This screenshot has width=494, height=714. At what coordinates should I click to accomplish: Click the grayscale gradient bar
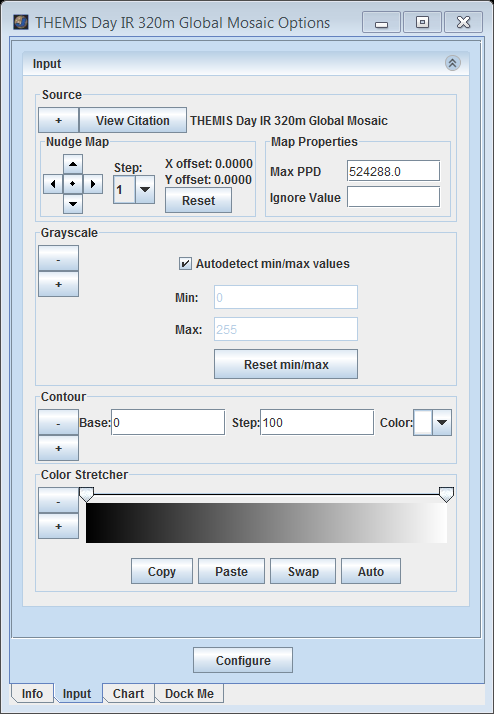266,523
